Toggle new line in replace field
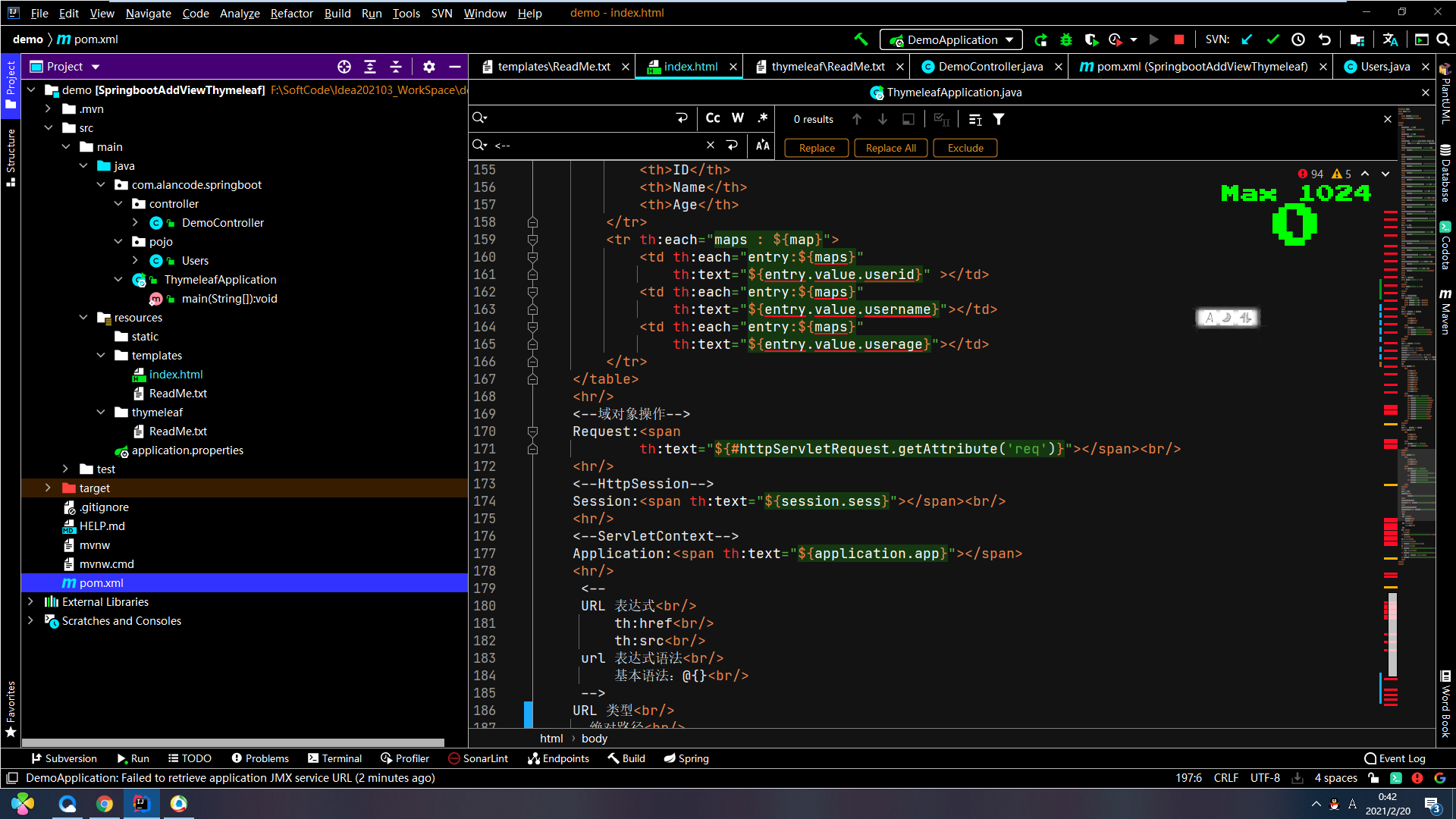This screenshot has height=819, width=1456. (x=732, y=145)
